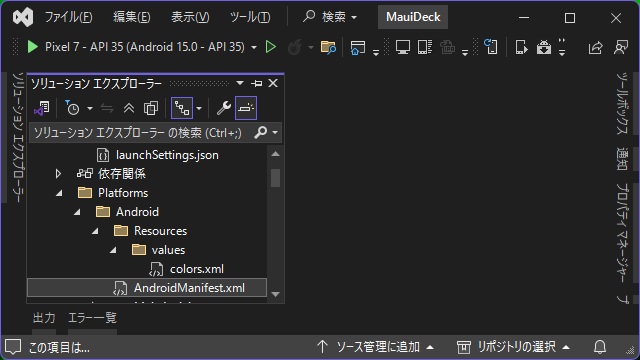This screenshot has width=640, height=360.
Task: Collapse the values folder
Action: tap(113, 250)
